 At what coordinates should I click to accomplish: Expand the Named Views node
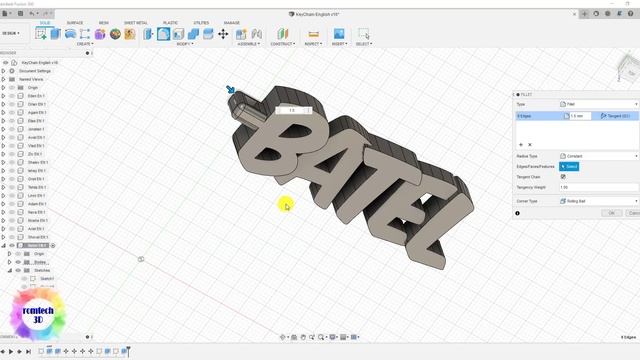coord(3,79)
